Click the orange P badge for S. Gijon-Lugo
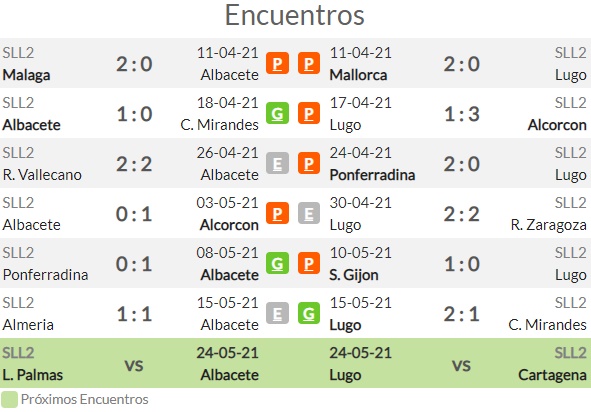 (309, 263)
